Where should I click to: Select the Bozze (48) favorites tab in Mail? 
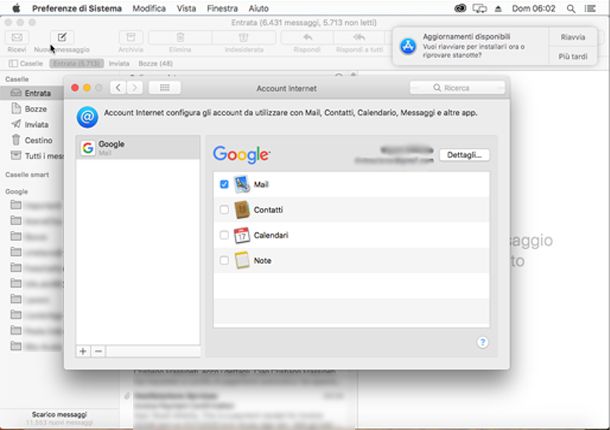[x=156, y=63]
